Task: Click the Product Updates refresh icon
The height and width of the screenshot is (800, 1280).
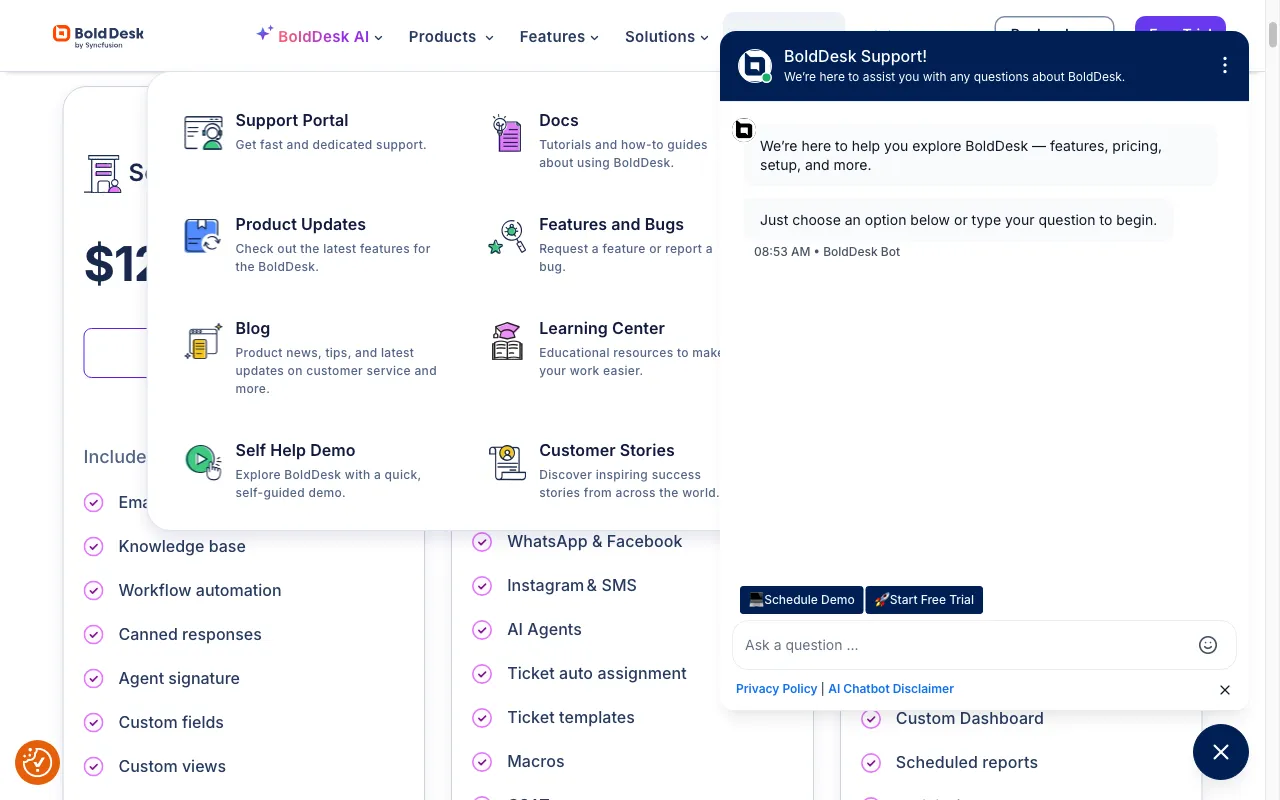Action: 203,237
